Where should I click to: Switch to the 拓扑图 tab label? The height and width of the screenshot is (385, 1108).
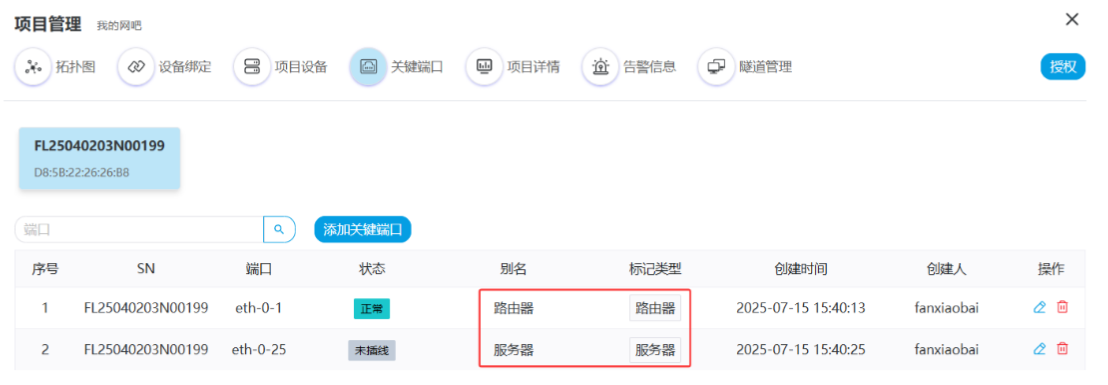[x=76, y=67]
